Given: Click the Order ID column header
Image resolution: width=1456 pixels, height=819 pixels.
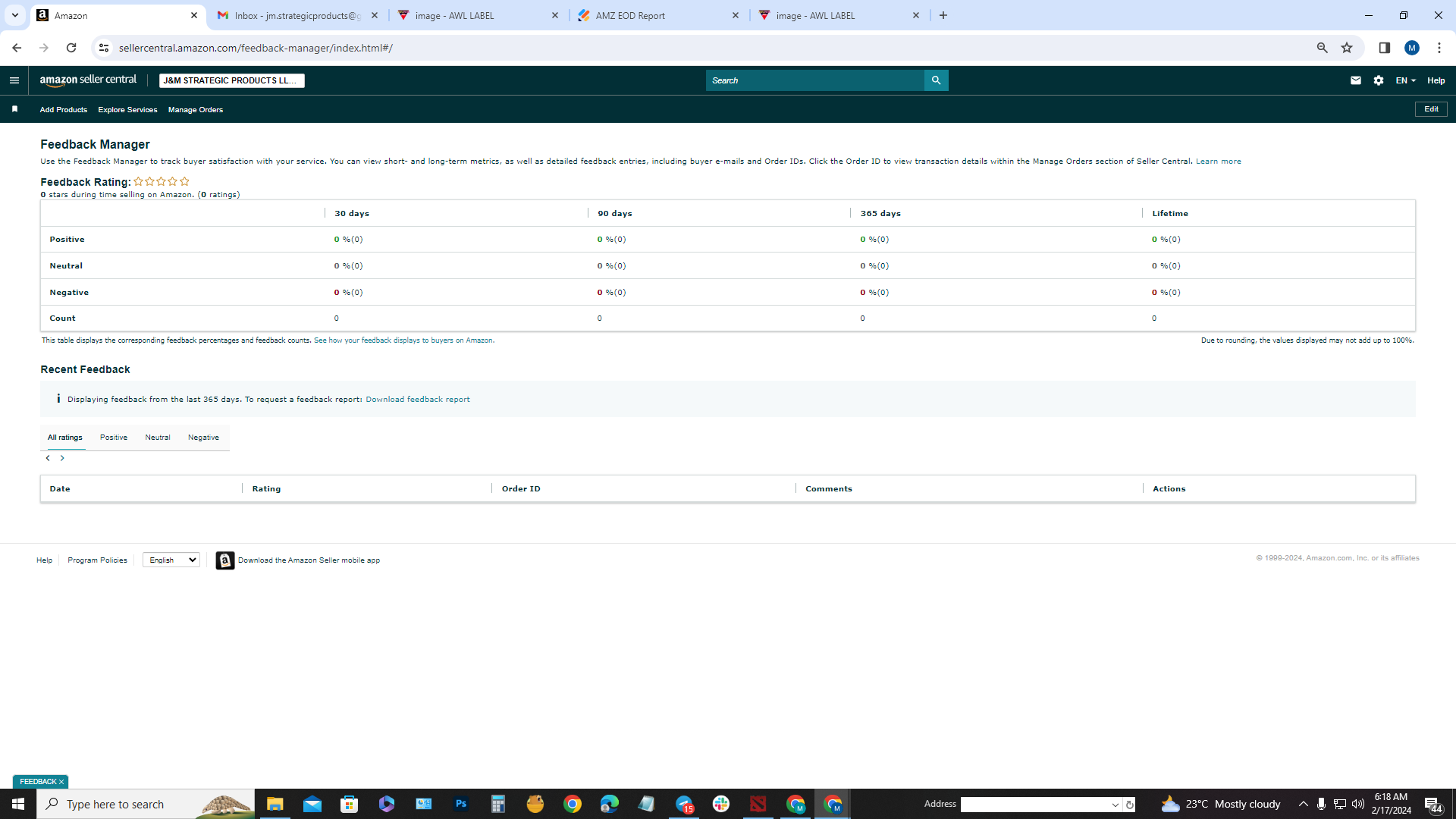Looking at the screenshot, I should pyautogui.click(x=521, y=489).
